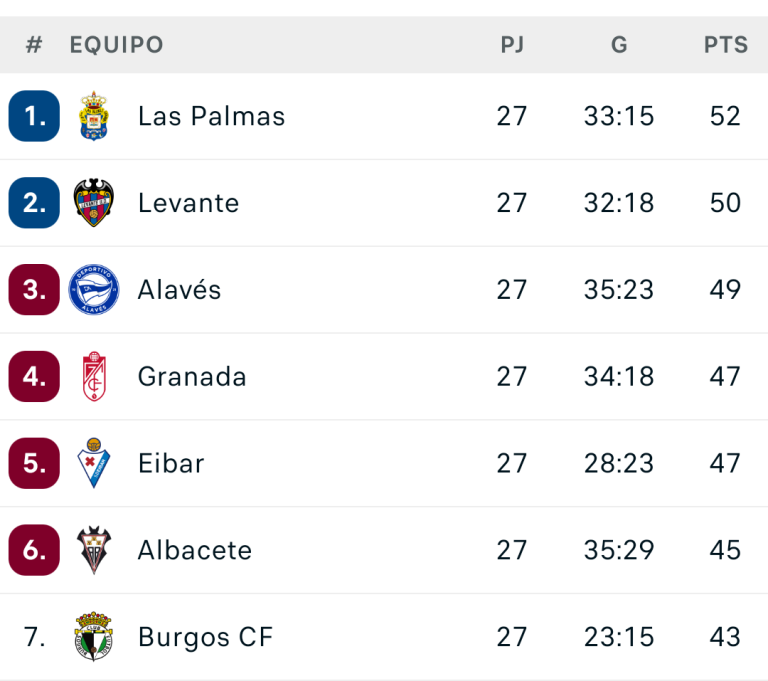768x681 pixels.
Task: Click the Burgos CF club crest
Action: click(x=94, y=637)
